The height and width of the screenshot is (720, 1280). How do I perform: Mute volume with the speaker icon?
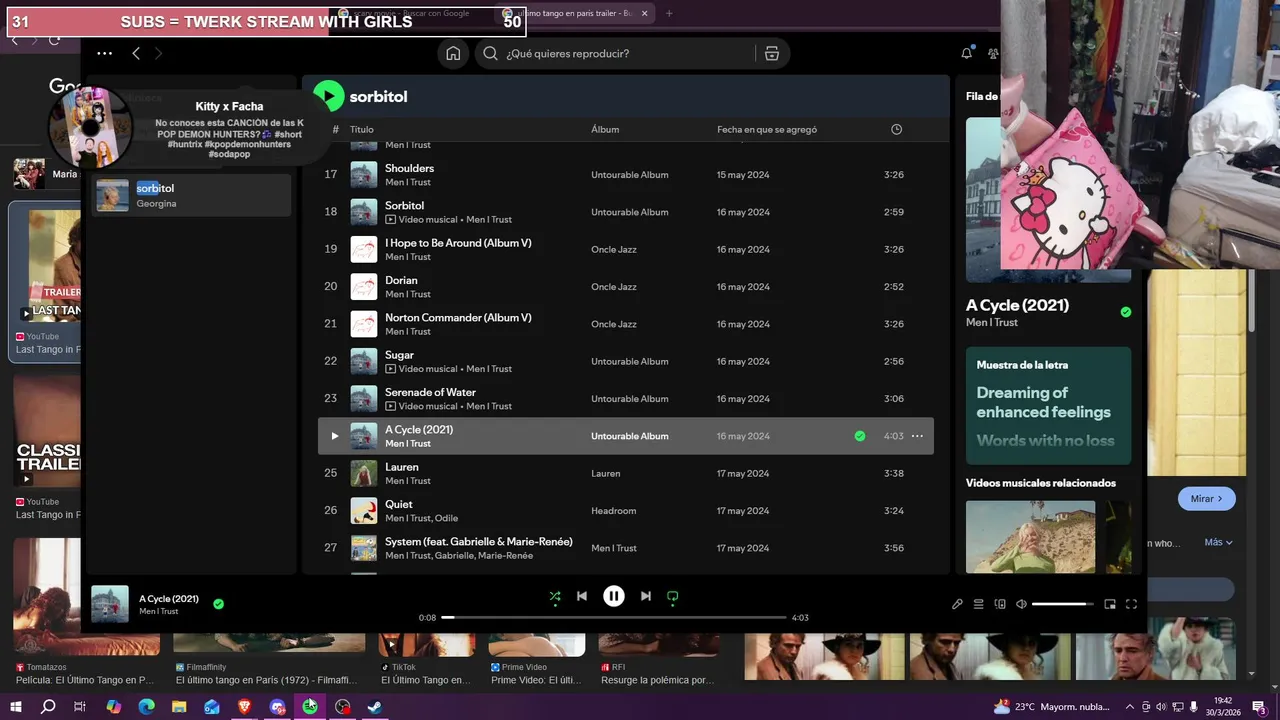(x=1021, y=604)
